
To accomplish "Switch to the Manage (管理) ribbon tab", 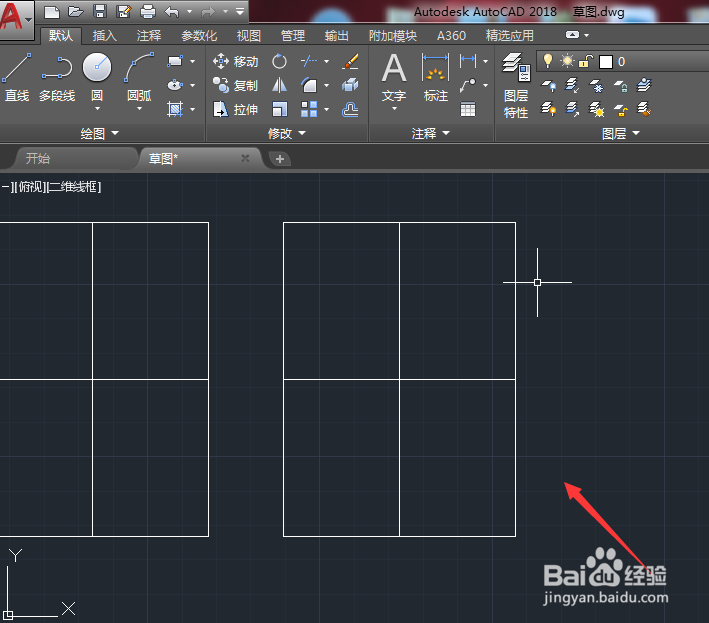I will click(x=293, y=35).
